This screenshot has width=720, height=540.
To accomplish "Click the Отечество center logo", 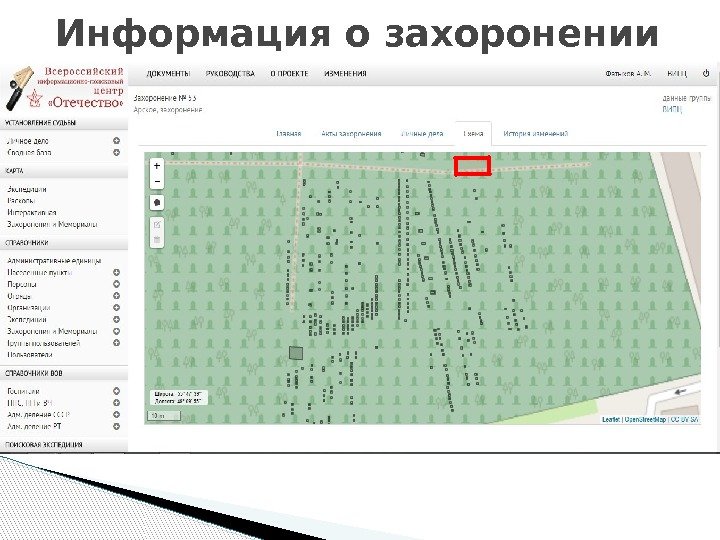I will (x=64, y=89).
